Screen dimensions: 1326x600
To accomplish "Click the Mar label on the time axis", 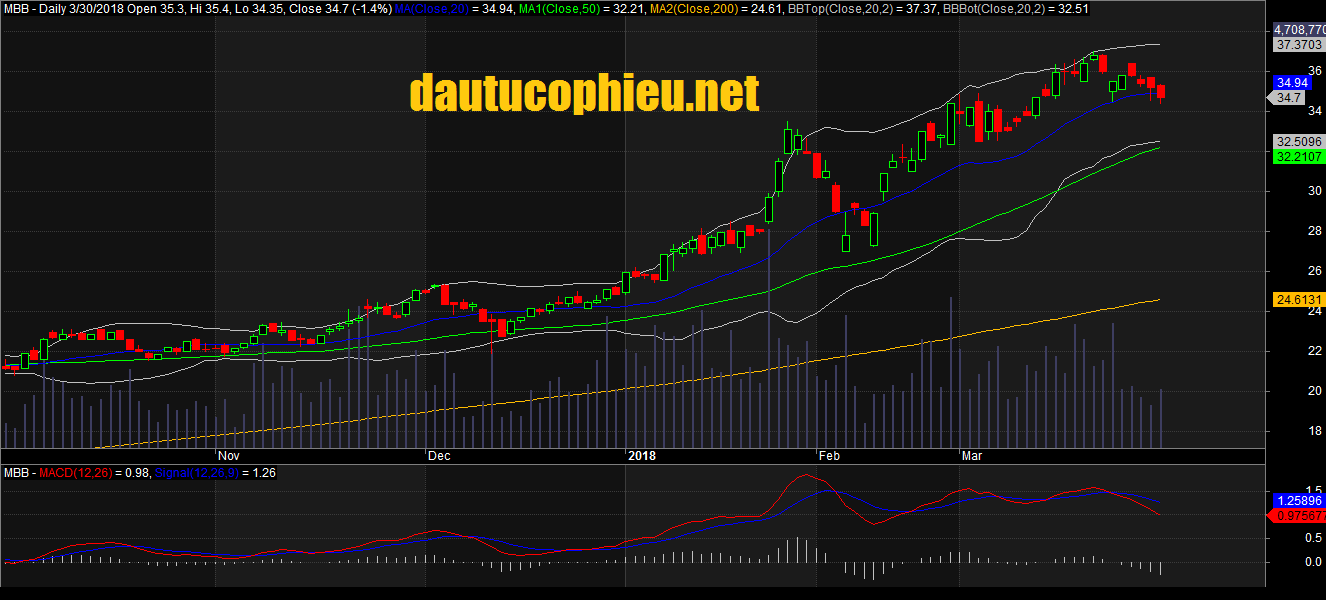I will (971, 455).
